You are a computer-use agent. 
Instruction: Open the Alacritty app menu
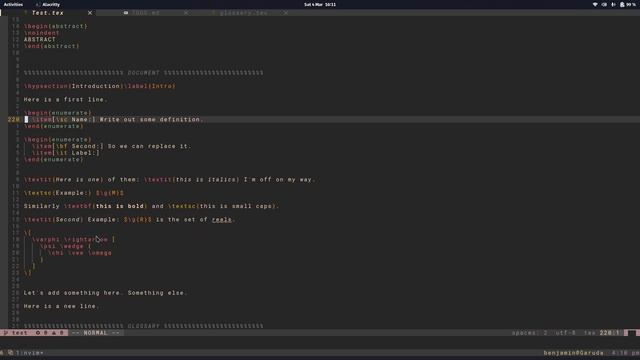[48, 4]
